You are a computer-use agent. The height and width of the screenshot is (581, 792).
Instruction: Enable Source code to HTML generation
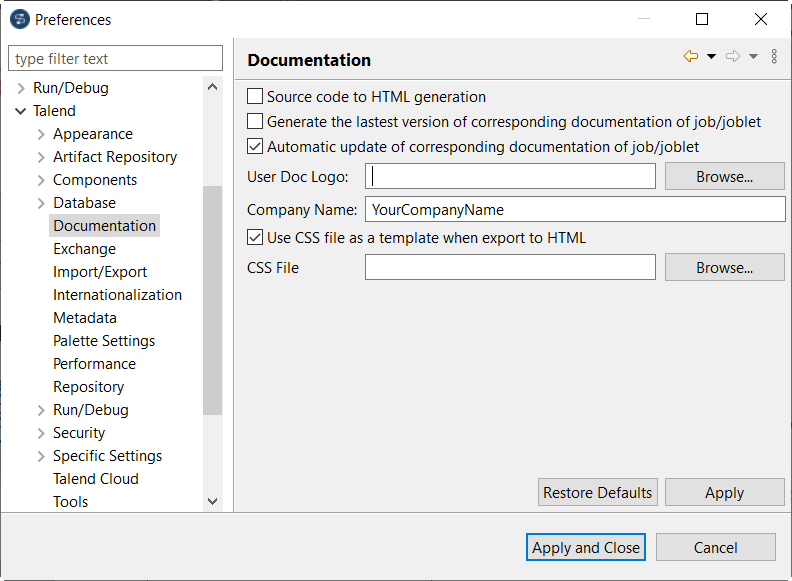pyautogui.click(x=255, y=97)
